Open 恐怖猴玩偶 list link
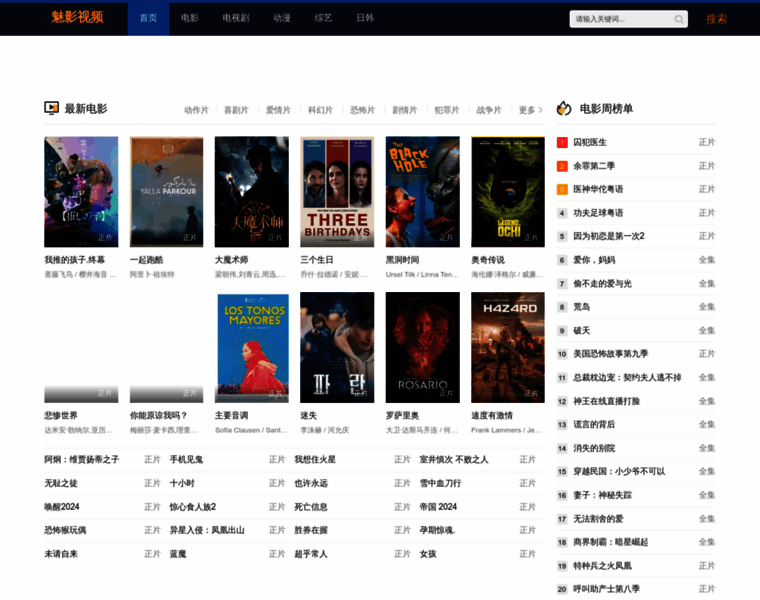This screenshot has height=600, width=760. 65,530
